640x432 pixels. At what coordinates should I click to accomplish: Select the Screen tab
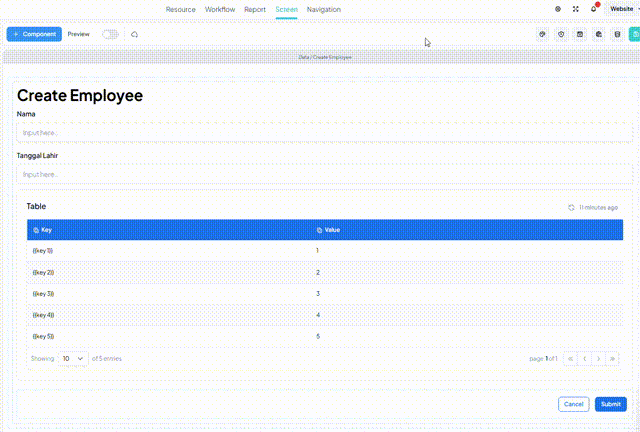pos(286,9)
